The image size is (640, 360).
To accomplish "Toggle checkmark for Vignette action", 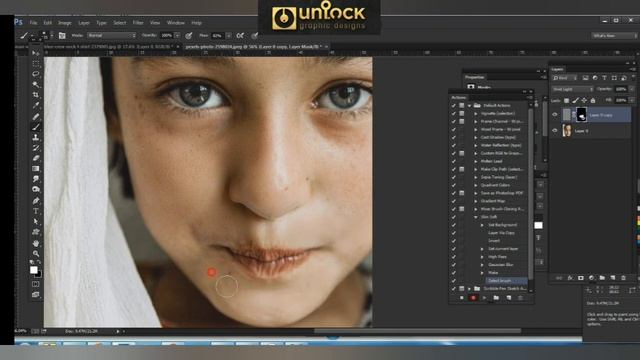I will point(453,113).
